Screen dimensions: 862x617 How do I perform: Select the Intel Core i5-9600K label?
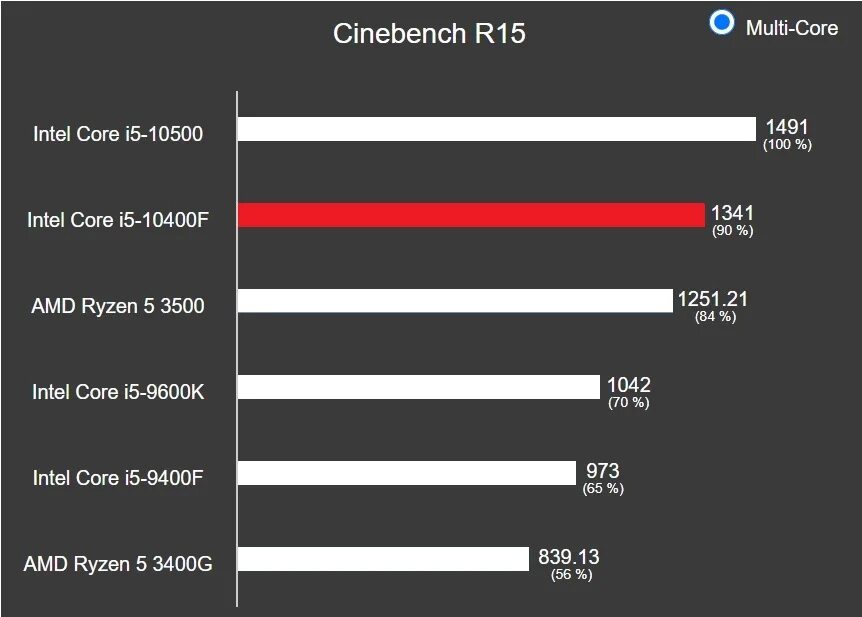(118, 392)
